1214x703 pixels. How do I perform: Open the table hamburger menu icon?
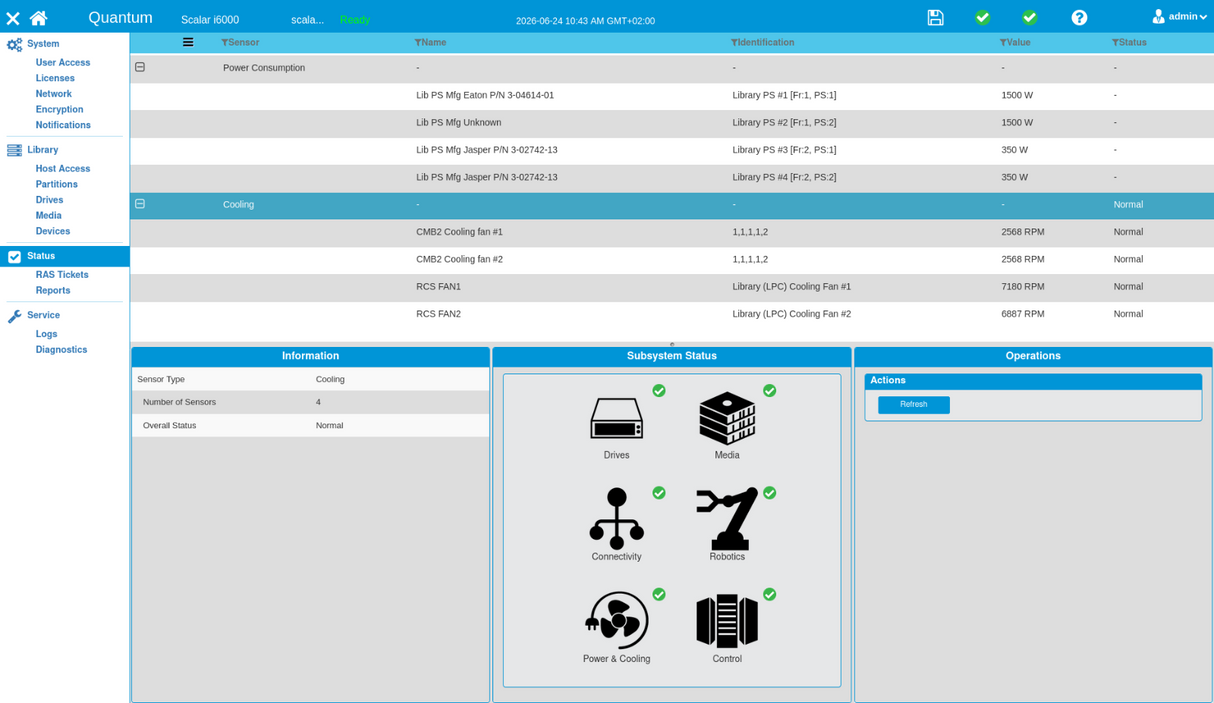click(188, 42)
